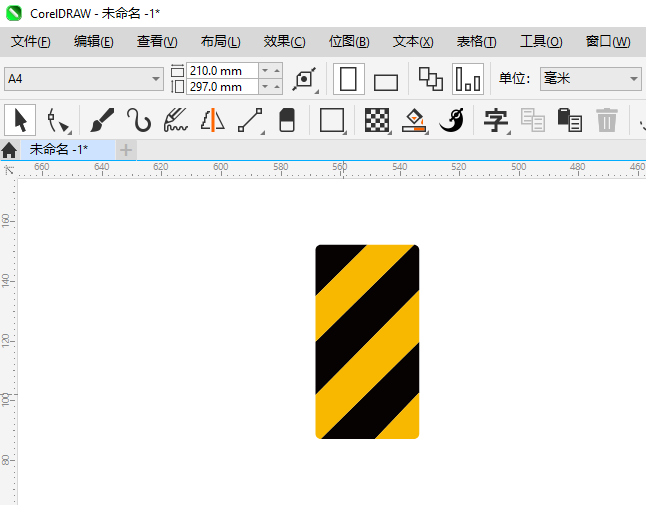
Task: Click the grayed Copy icon
Action: [533, 120]
